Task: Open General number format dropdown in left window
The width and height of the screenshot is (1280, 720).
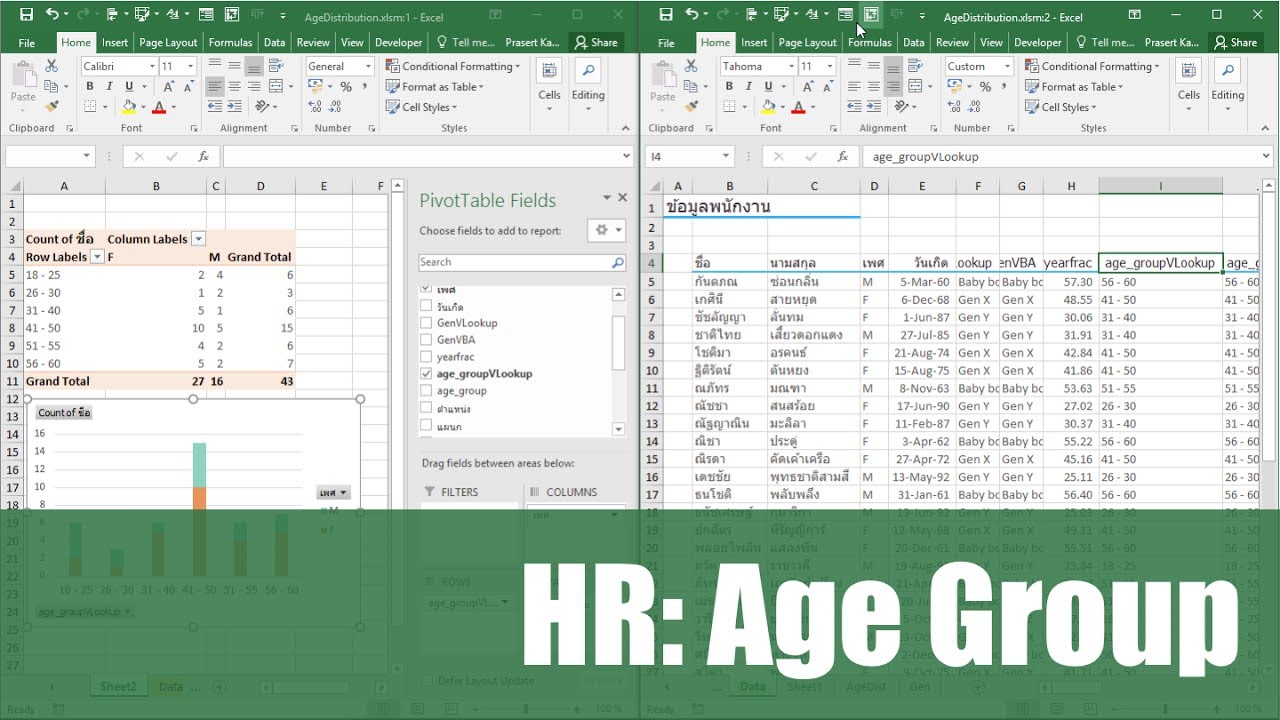Action: click(368, 66)
